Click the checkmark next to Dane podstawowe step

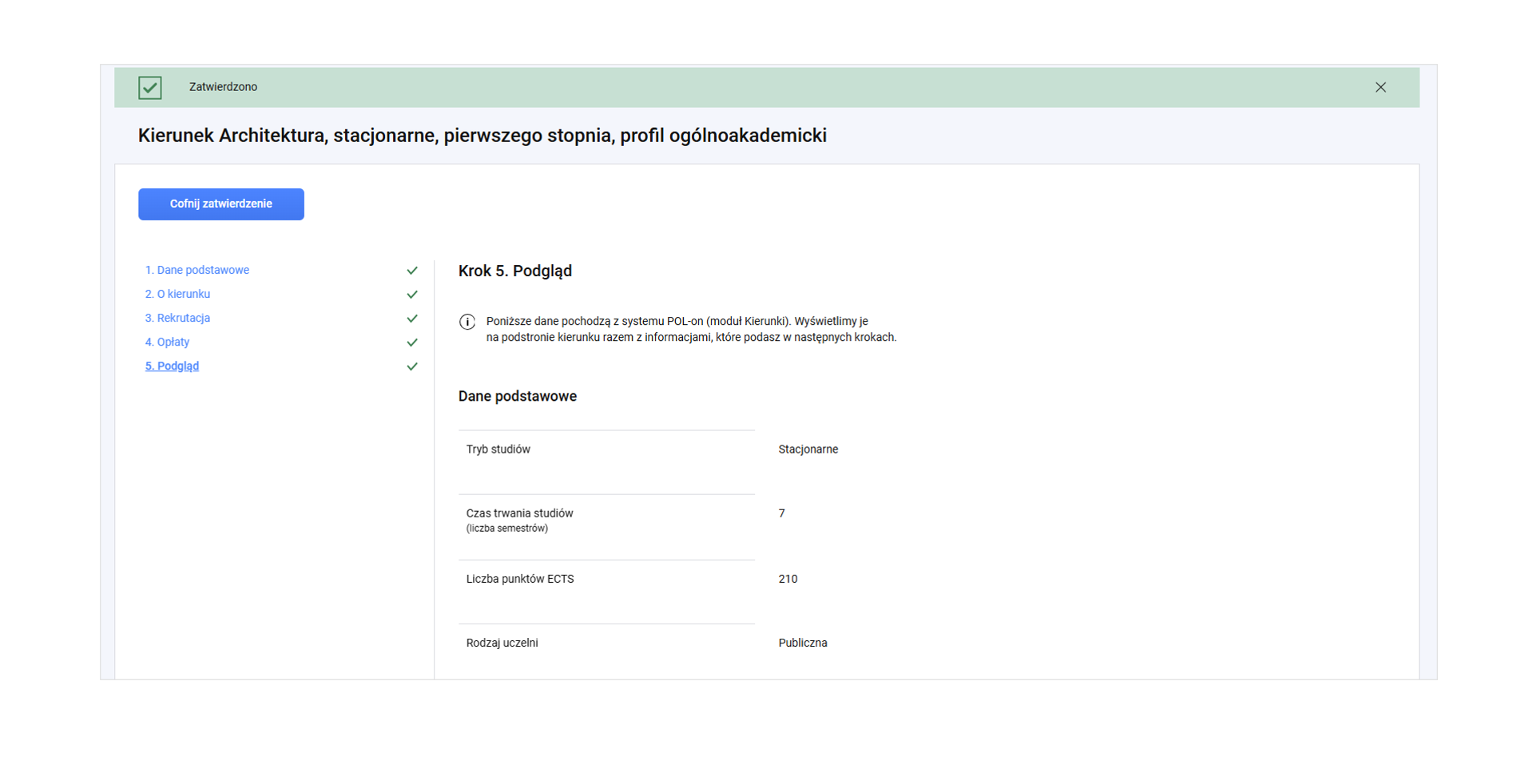412,271
